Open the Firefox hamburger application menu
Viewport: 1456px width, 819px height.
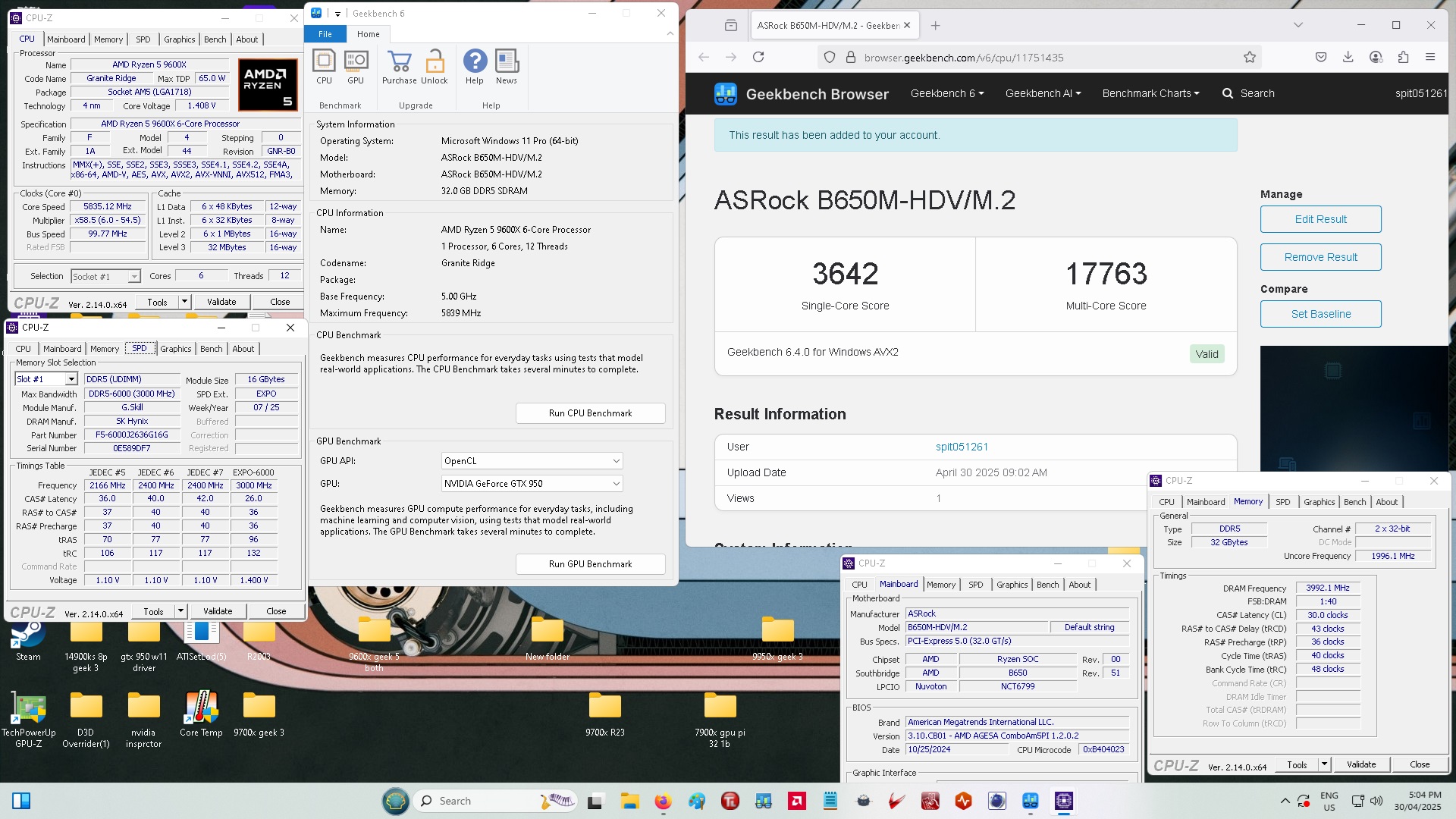[x=1430, y=57]
